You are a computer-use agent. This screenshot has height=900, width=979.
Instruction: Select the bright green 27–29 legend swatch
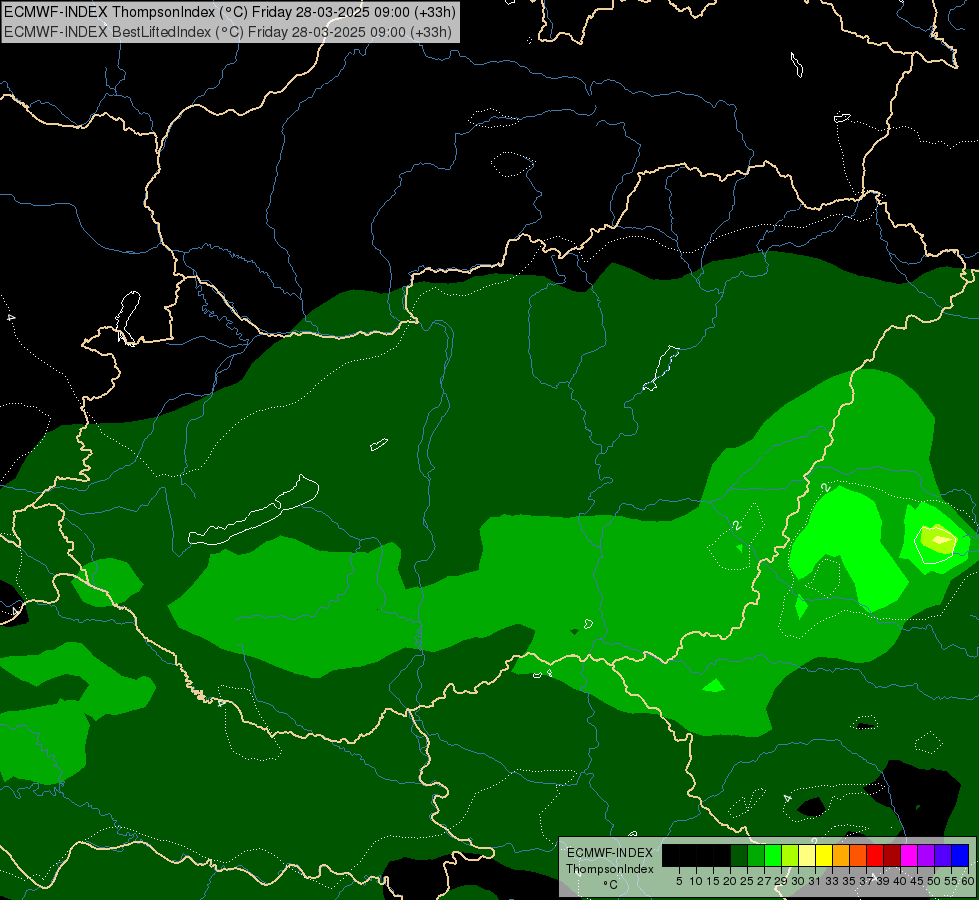point(773,855)
